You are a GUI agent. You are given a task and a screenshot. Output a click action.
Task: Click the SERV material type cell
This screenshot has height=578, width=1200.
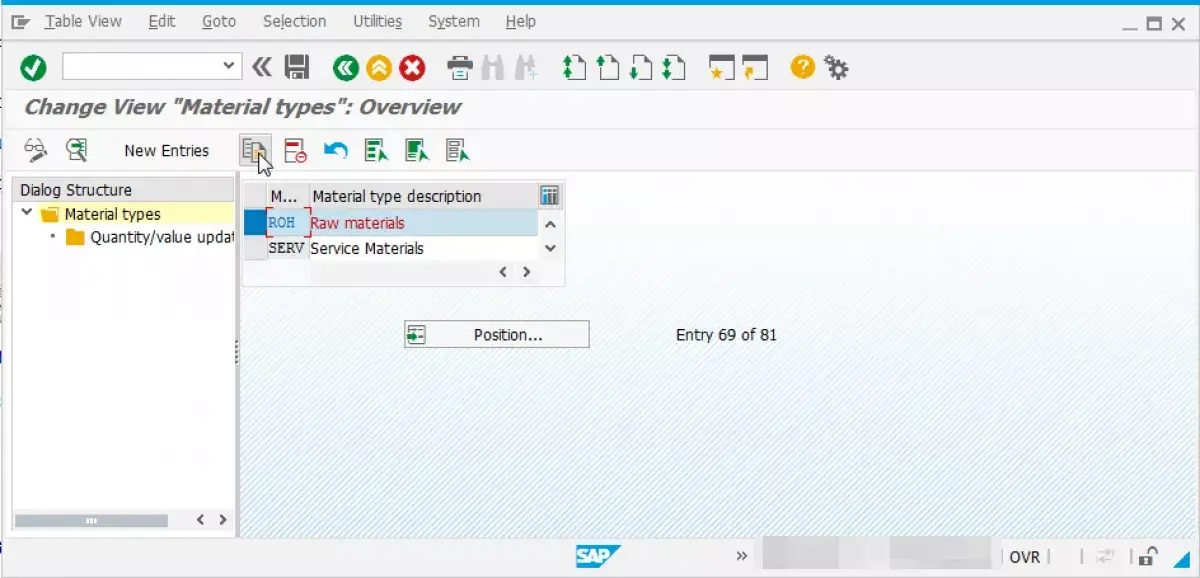click(288, 248)
